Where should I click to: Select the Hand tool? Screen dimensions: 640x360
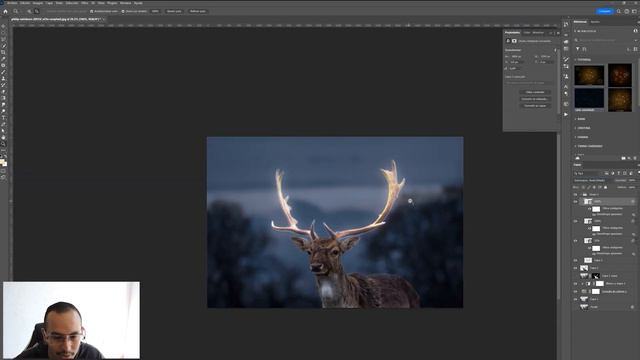[4, 137]
